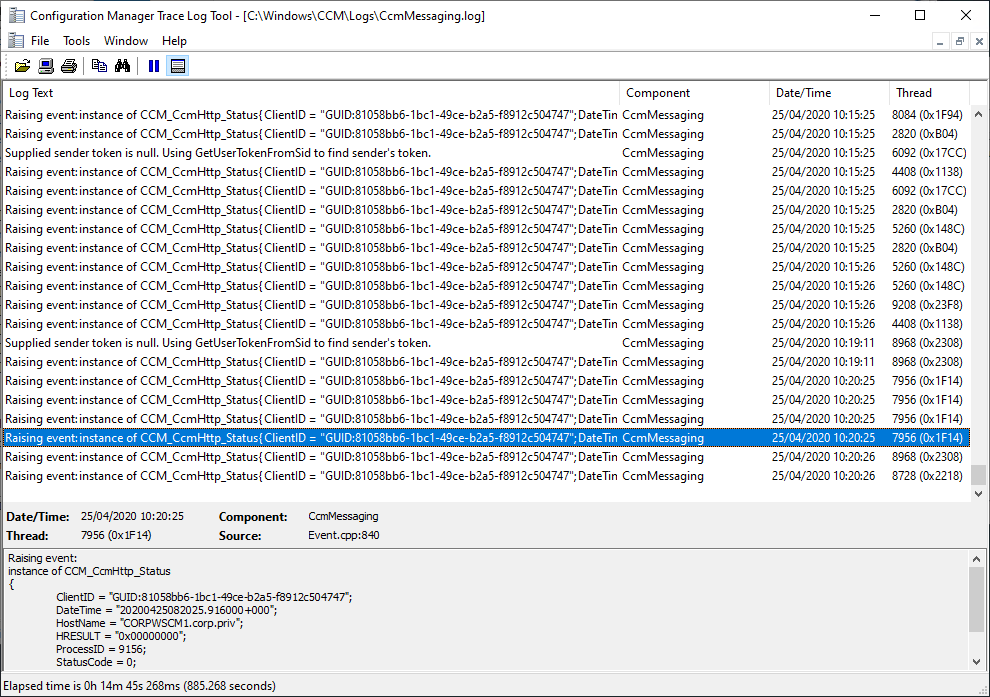Click the Copy to clipboard icon
This screenshot has width=990, height=697.
99,66
